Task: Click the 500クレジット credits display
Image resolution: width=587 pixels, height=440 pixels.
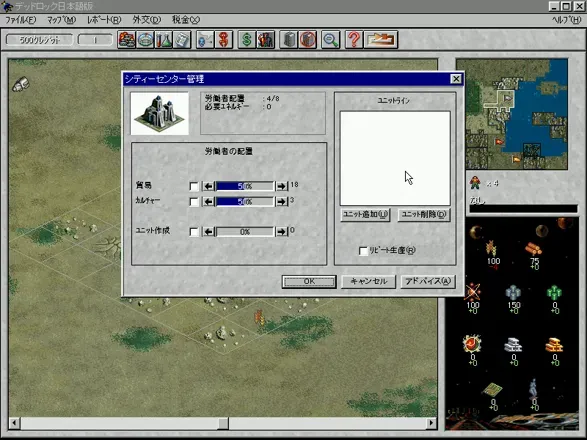Action: coord(39,40)
